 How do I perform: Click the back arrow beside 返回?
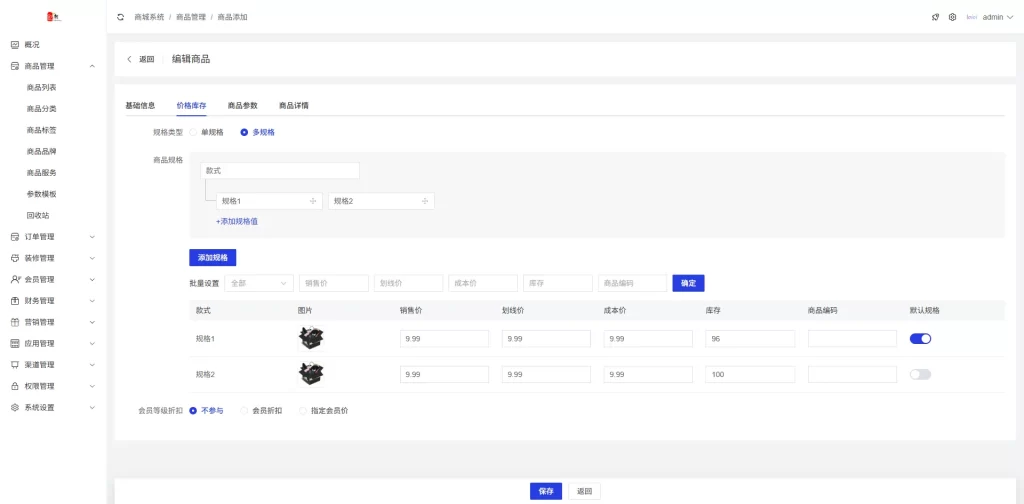coord(129,59)
